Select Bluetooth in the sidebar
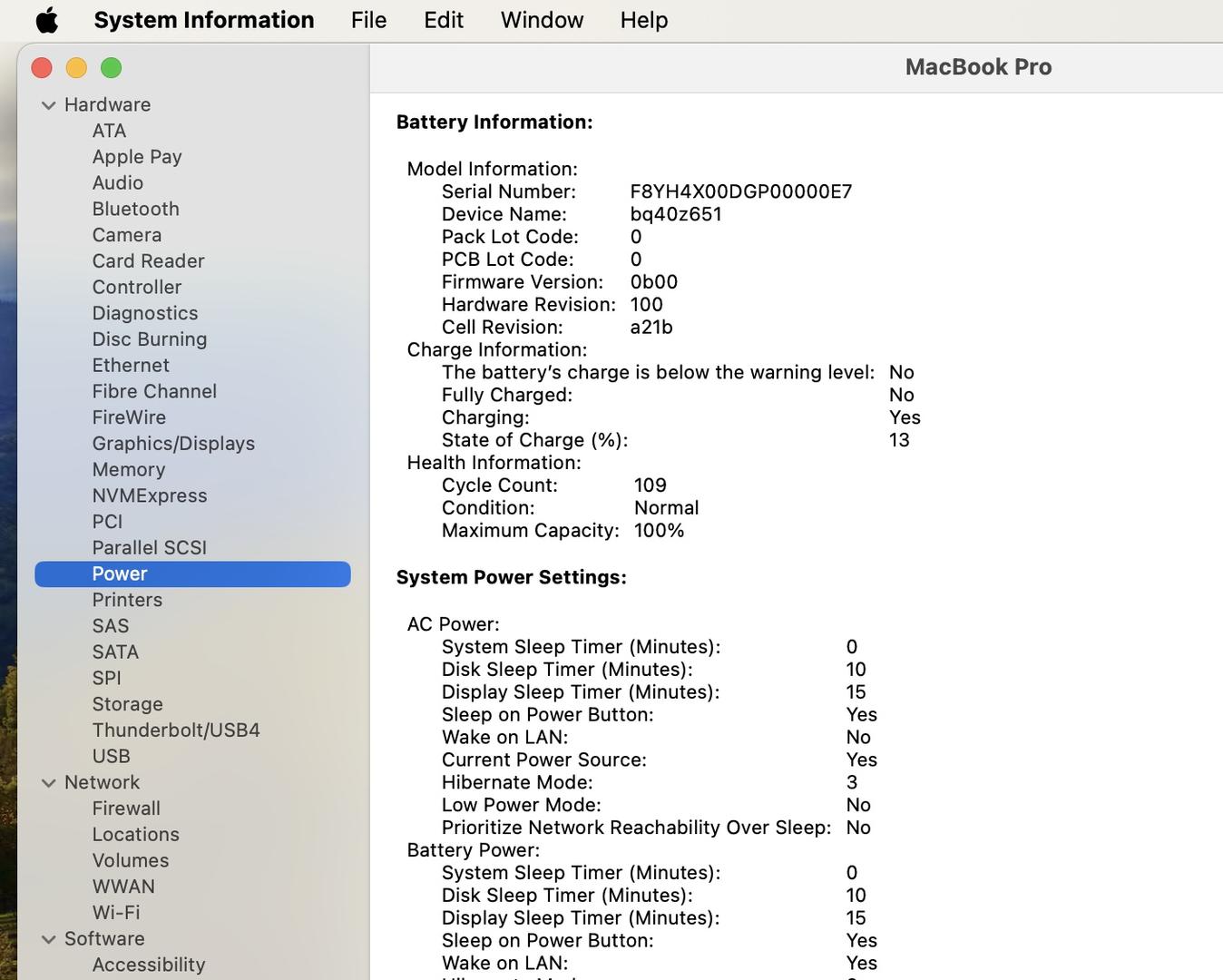The width and height of the screenshot is (1223, 980). [x=136, y=209]
